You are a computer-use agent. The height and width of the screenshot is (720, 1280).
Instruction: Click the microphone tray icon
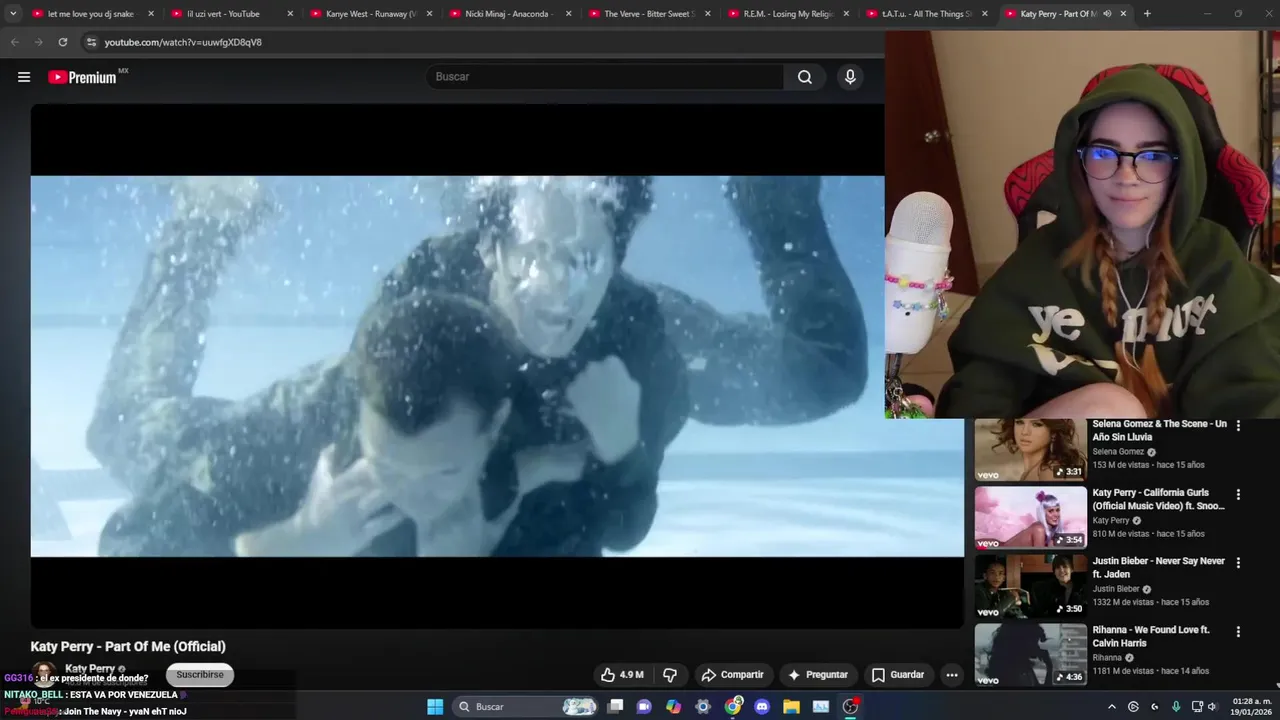click(x=1176, y=706)
